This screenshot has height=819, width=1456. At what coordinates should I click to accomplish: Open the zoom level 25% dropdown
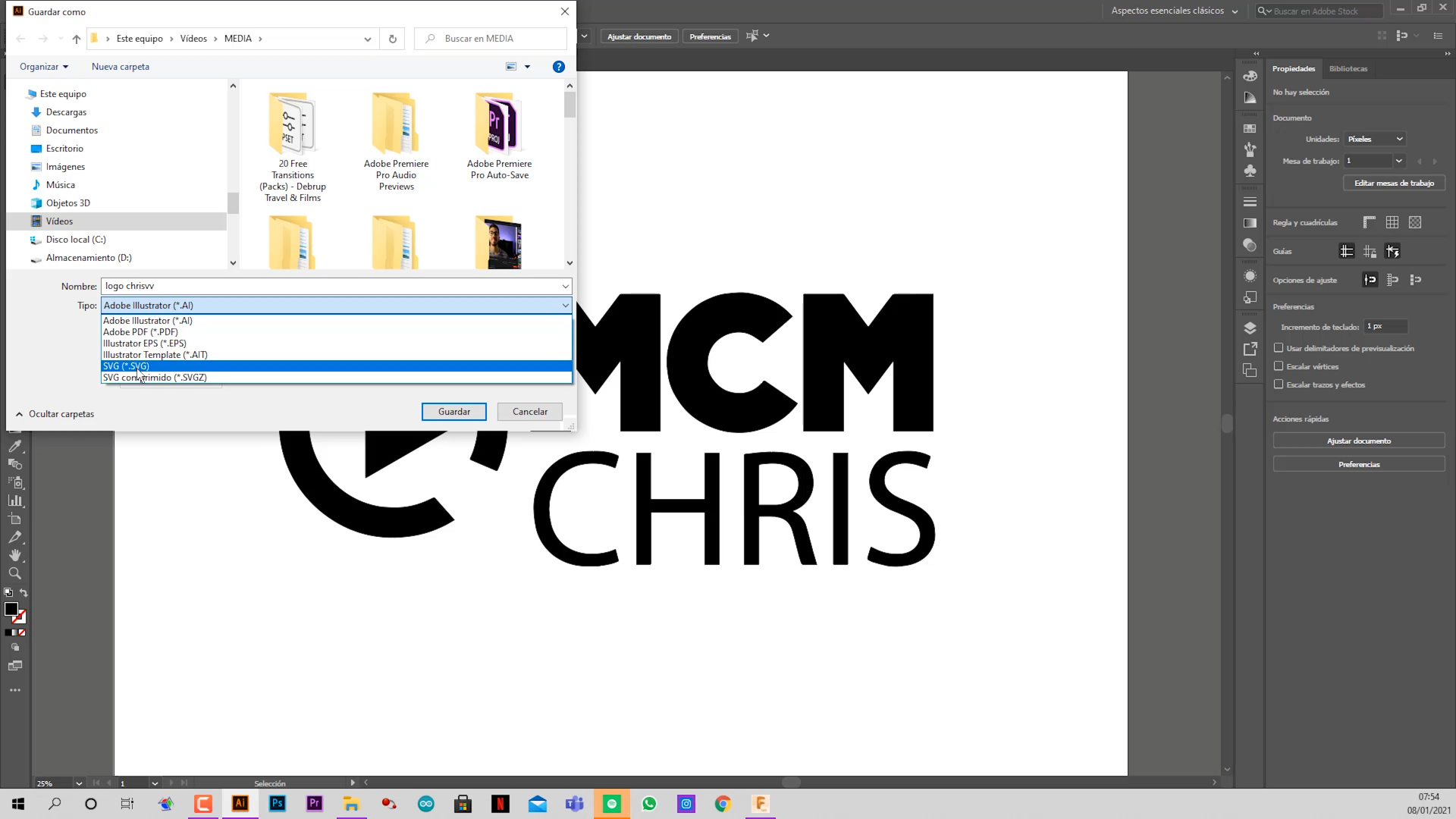point(78,783)
